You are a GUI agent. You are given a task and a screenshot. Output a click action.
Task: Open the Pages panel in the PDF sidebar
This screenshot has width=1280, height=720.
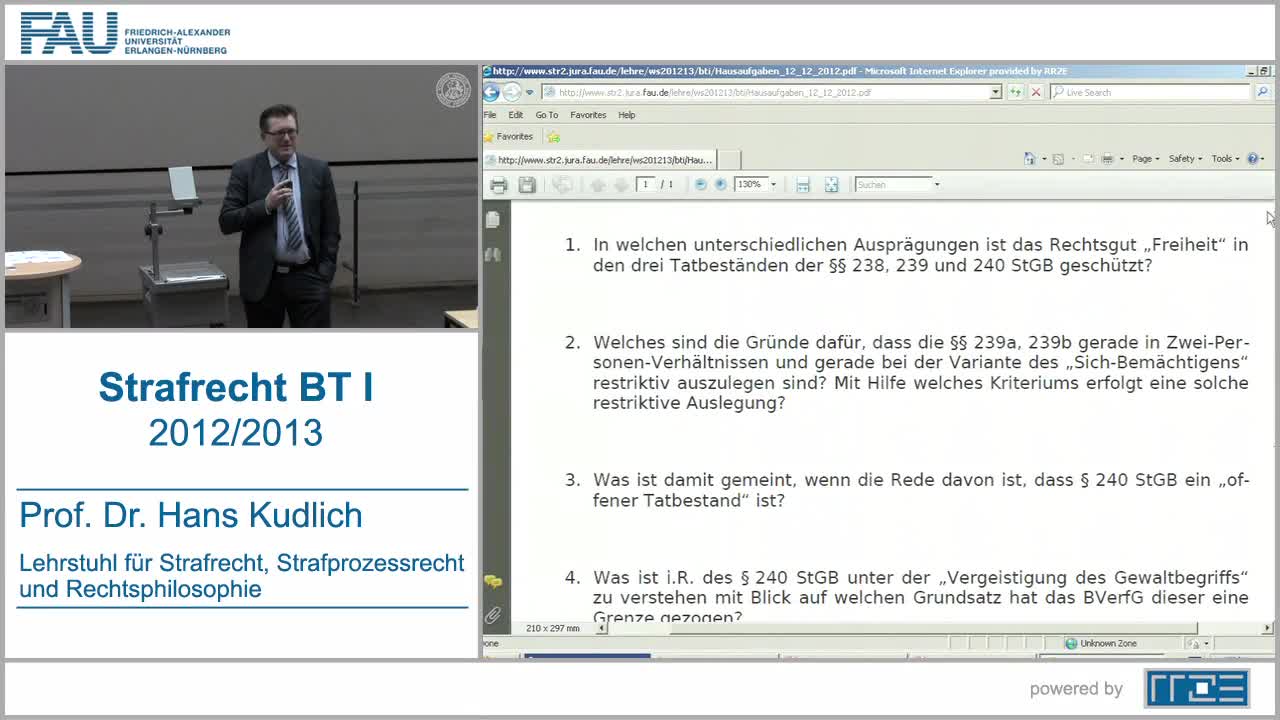492,219
